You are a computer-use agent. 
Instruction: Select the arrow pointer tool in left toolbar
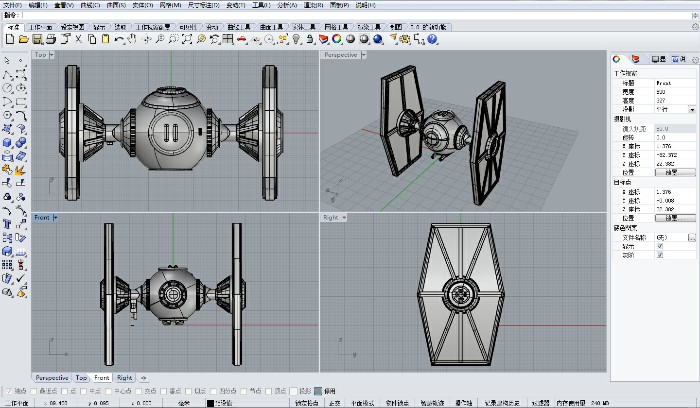click(x=7, y=60)
